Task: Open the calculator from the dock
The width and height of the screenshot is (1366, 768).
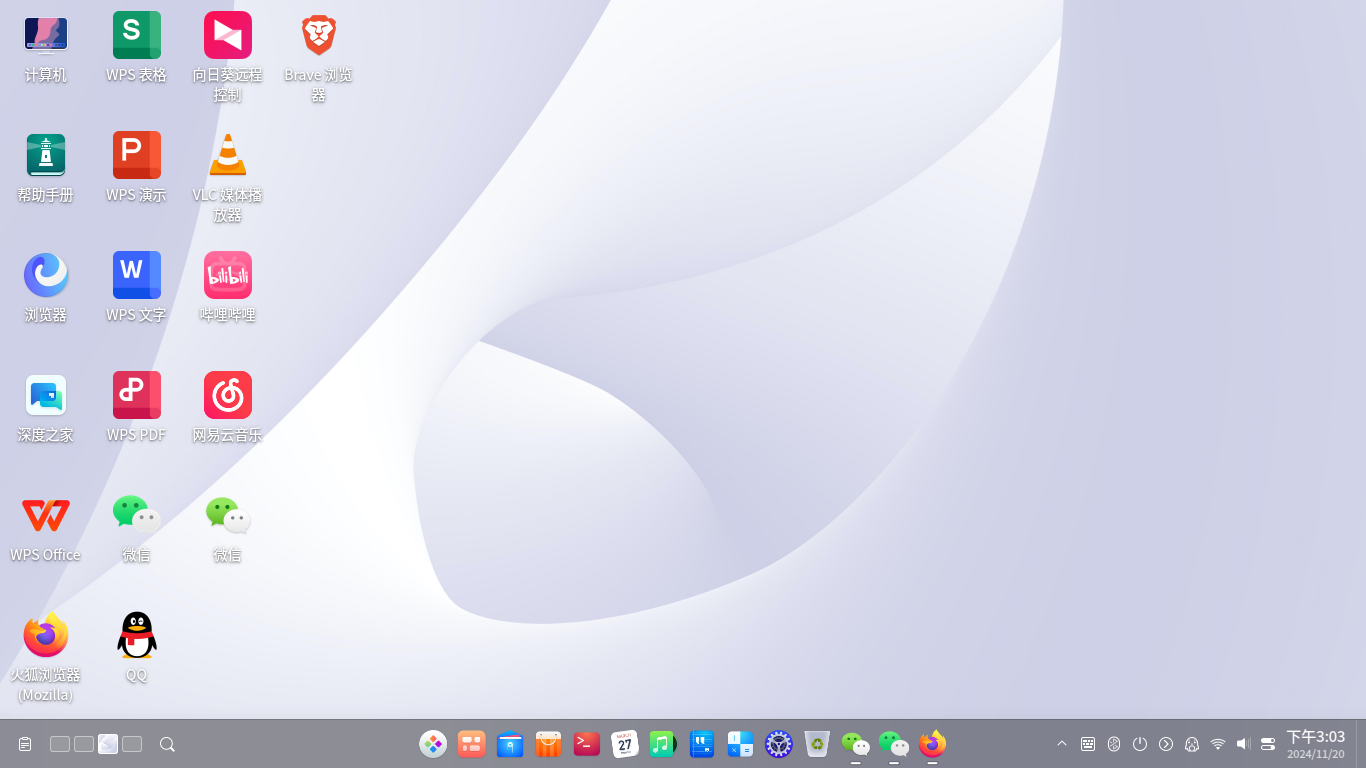Action: [x=740, y=744]
